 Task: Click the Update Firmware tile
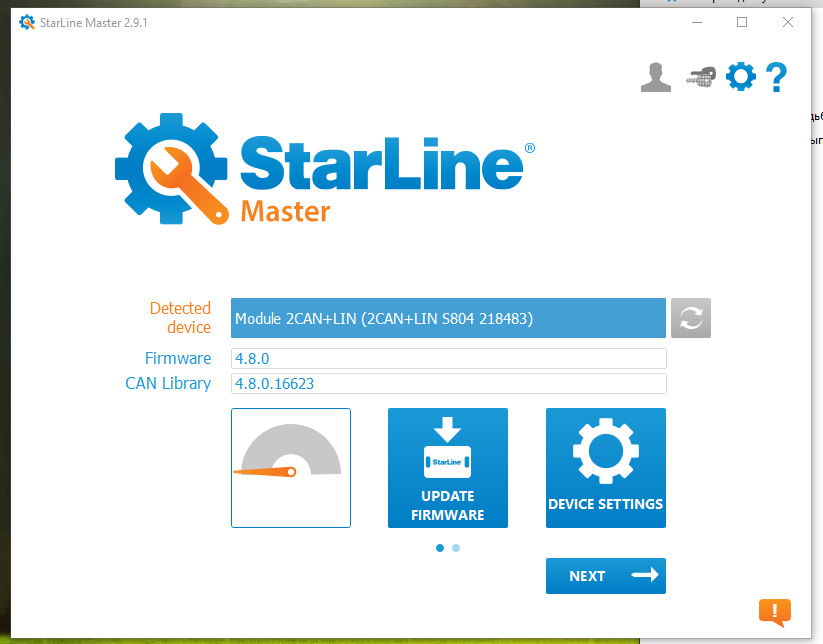[448, 468]
